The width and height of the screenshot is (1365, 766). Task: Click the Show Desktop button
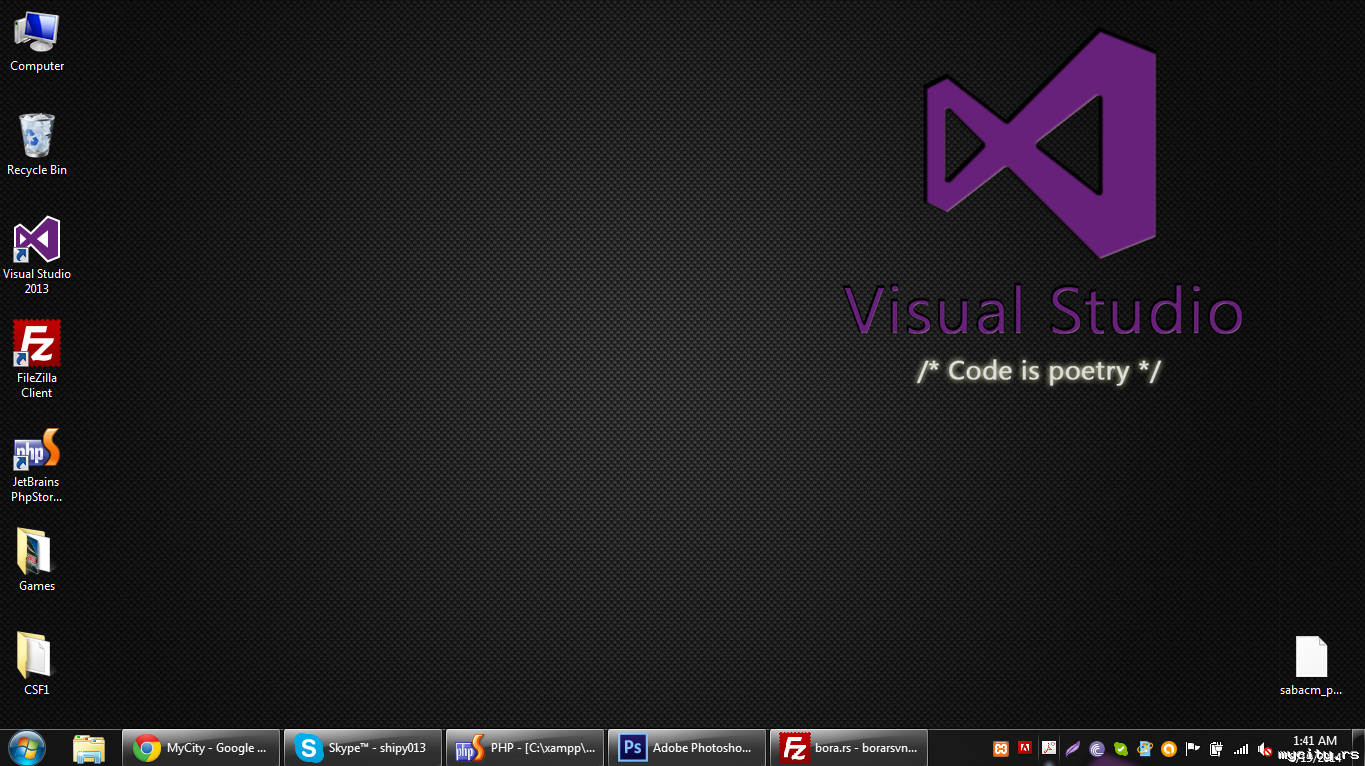click(x=1359, y=748)
